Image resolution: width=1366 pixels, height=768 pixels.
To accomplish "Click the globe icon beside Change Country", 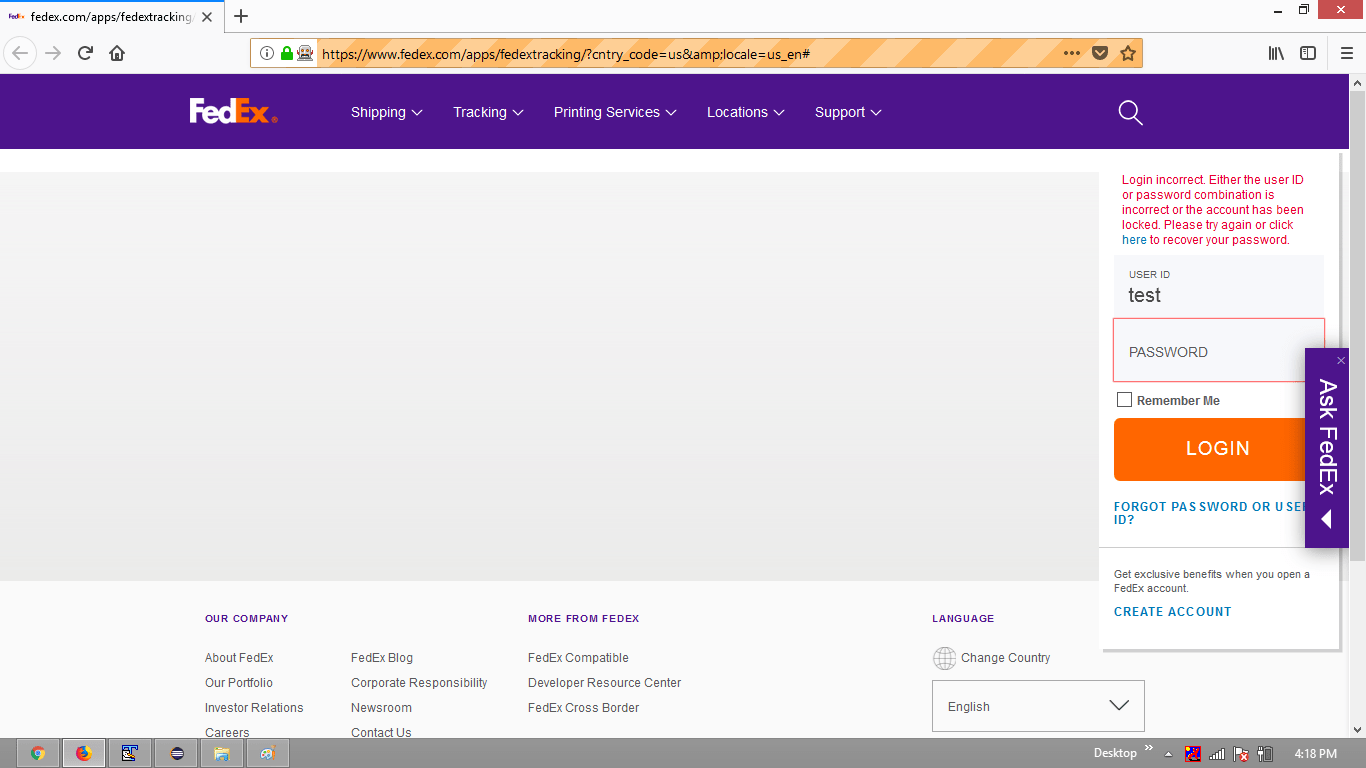I will pos(944,658).
